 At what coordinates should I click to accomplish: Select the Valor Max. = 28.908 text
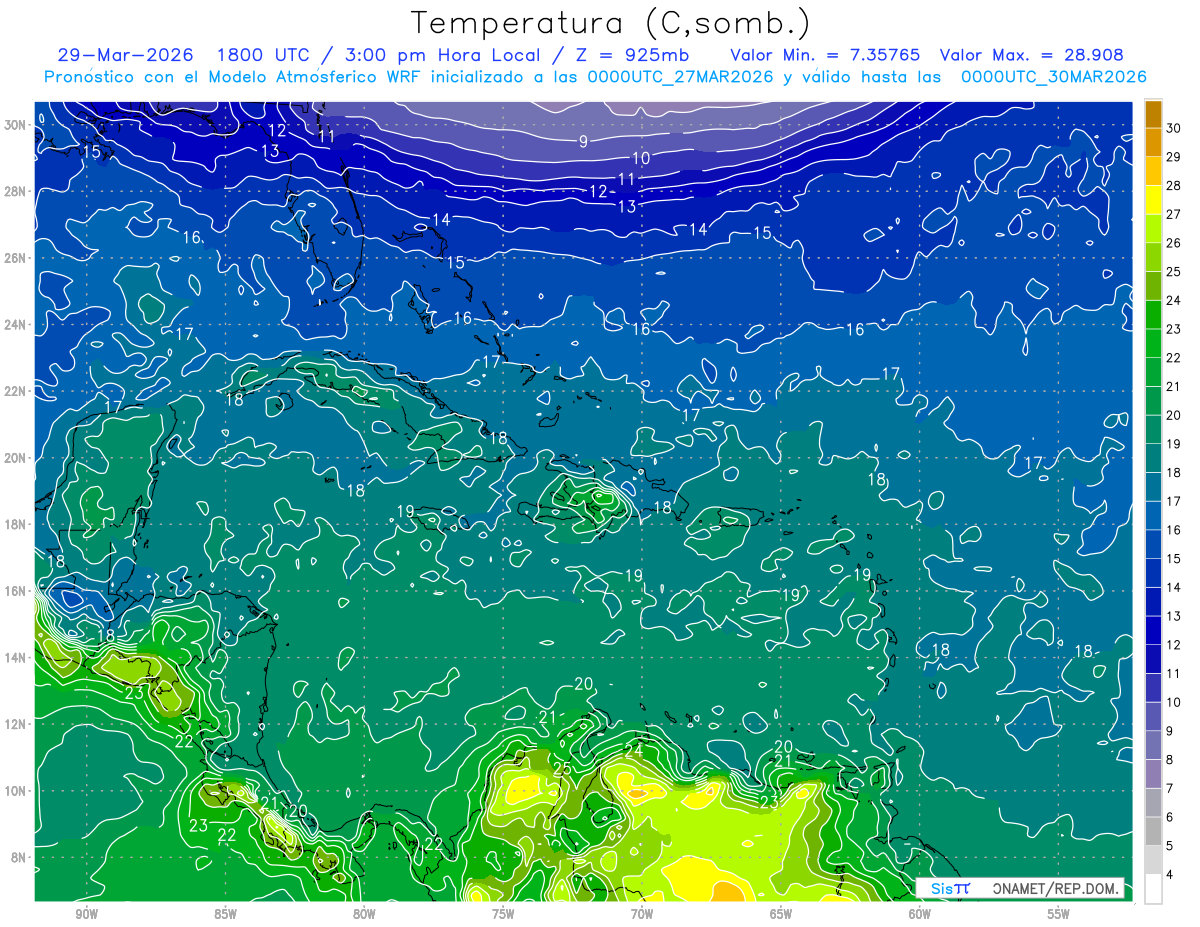coord(1039,55)
